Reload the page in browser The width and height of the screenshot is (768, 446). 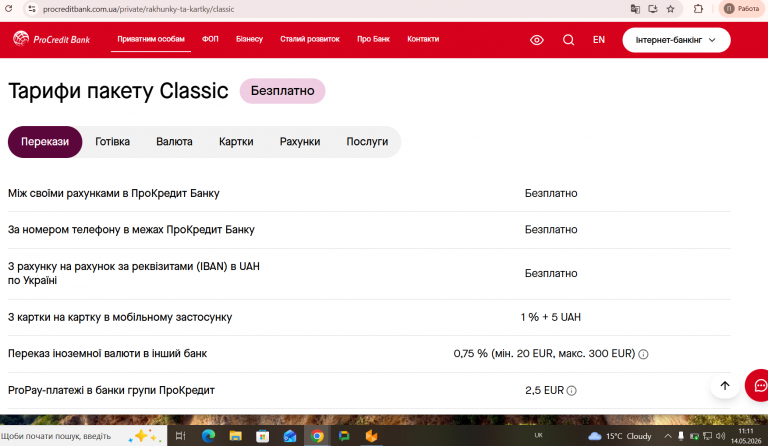click(x=8, y=9)
